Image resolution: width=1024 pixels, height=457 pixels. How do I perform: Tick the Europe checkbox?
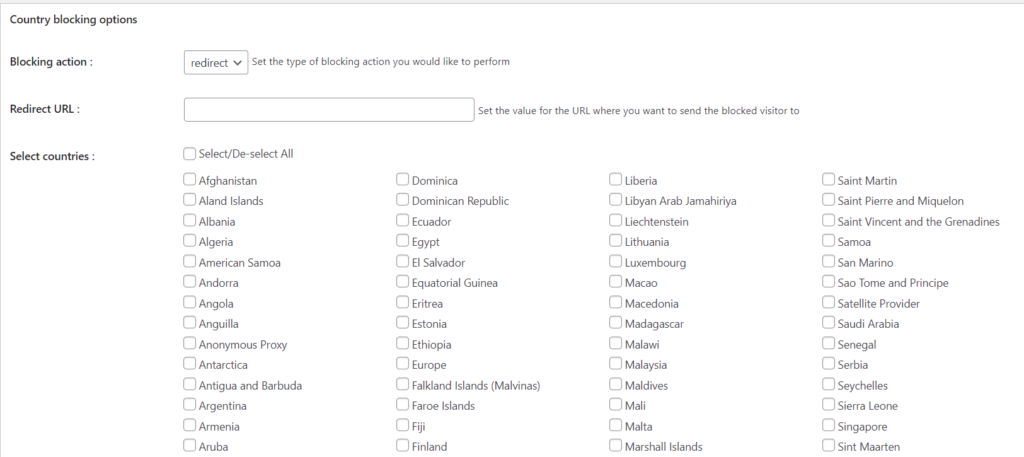403,364
